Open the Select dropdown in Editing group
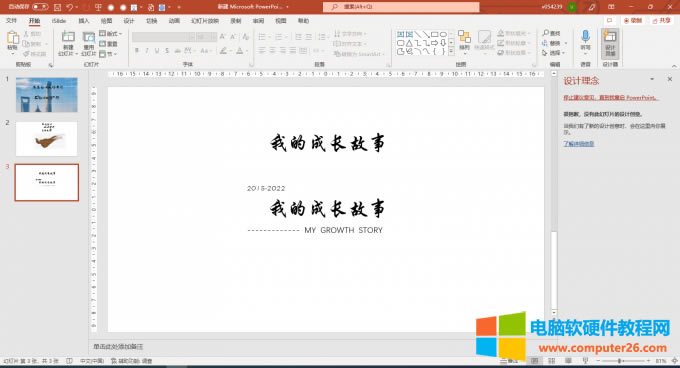The image size is (680, 368). tap(554, 53)
